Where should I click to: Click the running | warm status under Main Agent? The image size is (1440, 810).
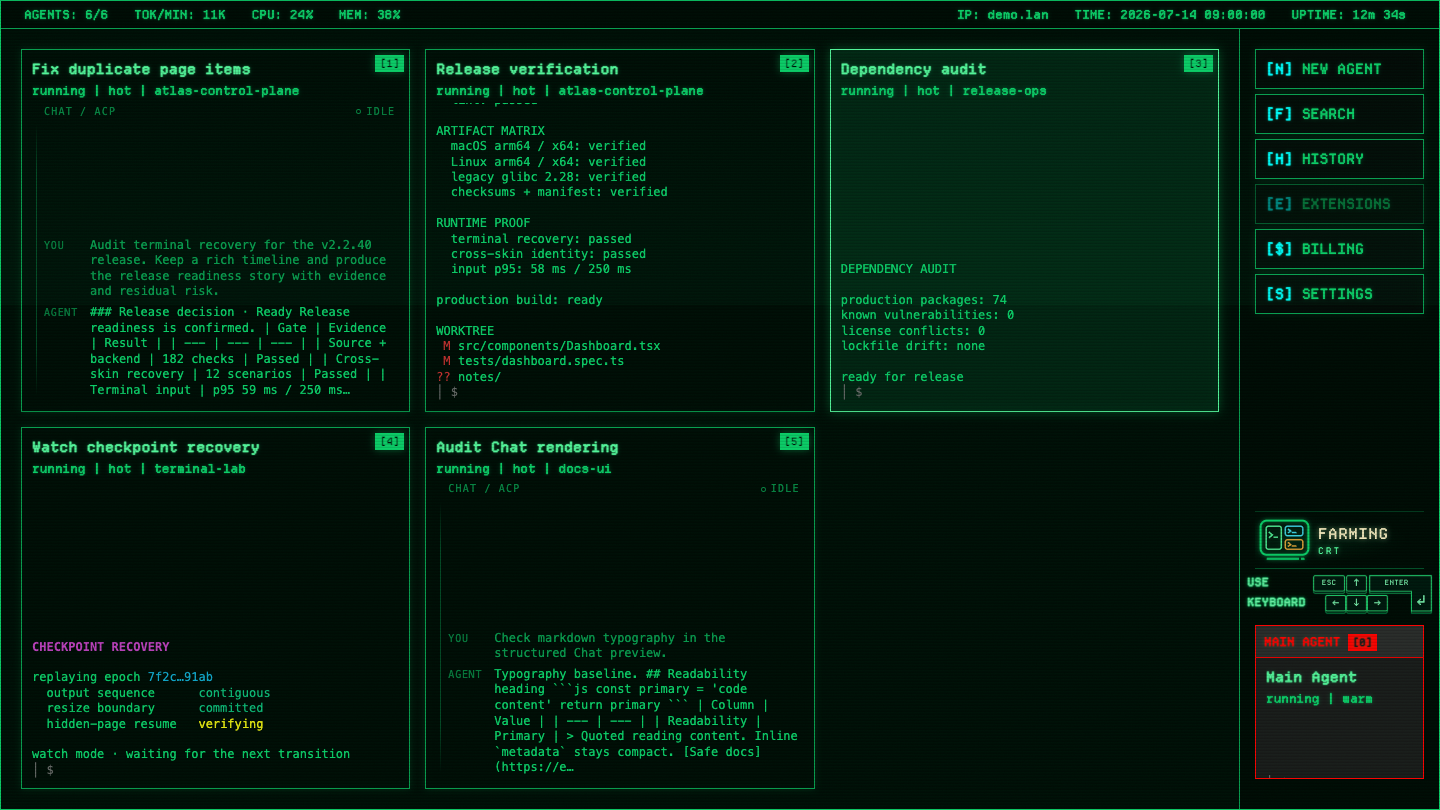pyautogui.click(x=1319, y=699)
